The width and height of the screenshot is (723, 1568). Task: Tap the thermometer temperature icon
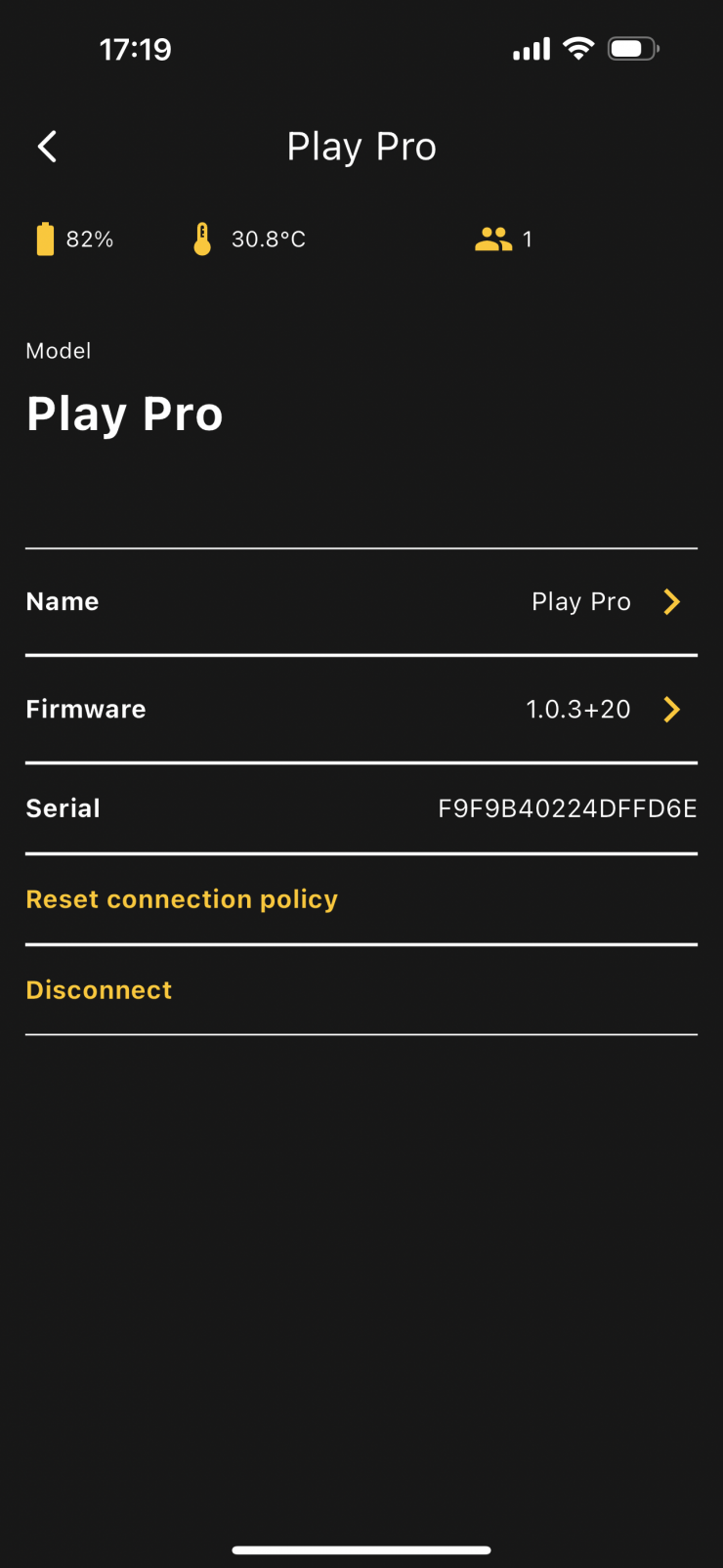202,240
